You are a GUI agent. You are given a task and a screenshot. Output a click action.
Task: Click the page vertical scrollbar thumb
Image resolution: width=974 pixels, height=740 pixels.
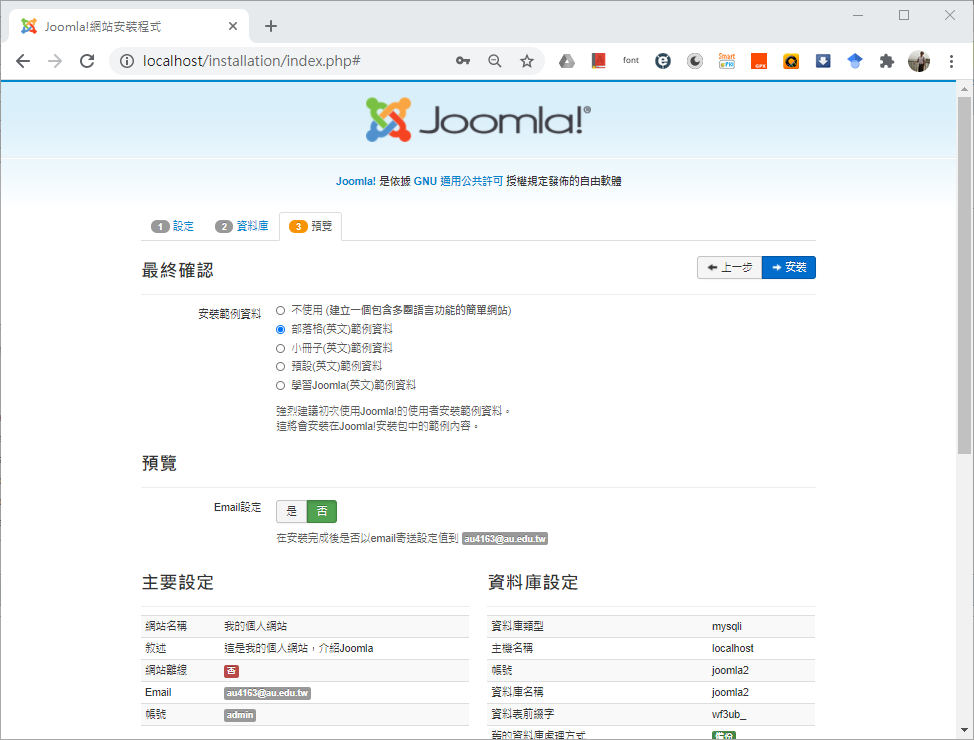[964, 275]
